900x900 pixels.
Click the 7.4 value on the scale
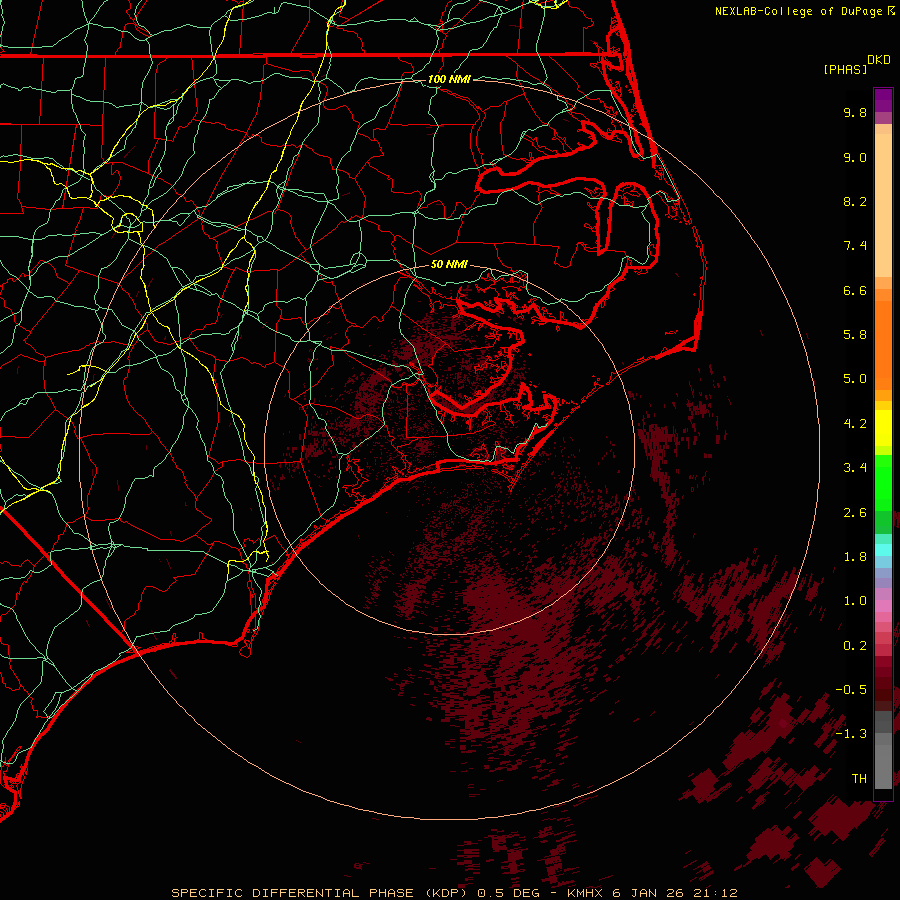coord(855,246)
